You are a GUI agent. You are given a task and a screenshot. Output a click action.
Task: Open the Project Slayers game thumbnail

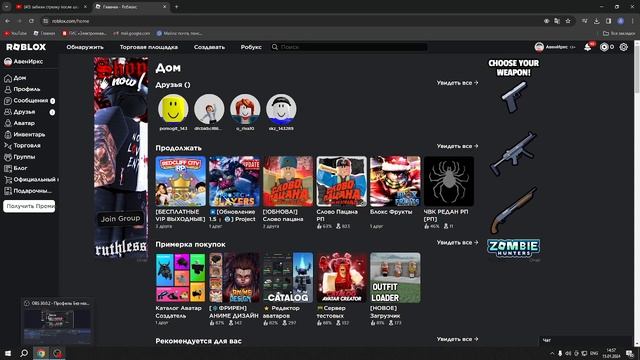[x=234, y=181]
